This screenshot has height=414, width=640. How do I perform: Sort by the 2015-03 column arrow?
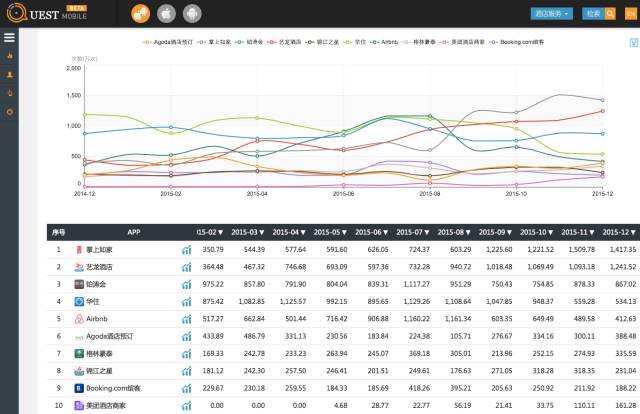click(x=262, y=233)
